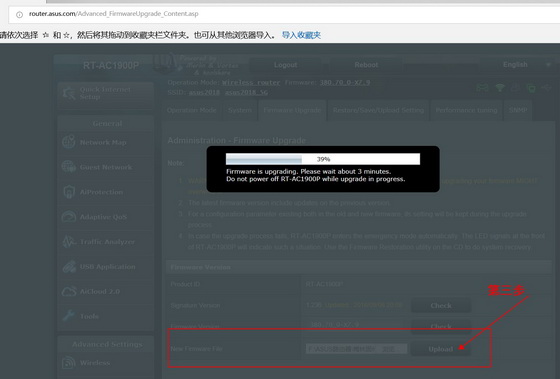Click the Tools wrench icon
This screenshot has width=560, height=379.
(x=69, y=316)
